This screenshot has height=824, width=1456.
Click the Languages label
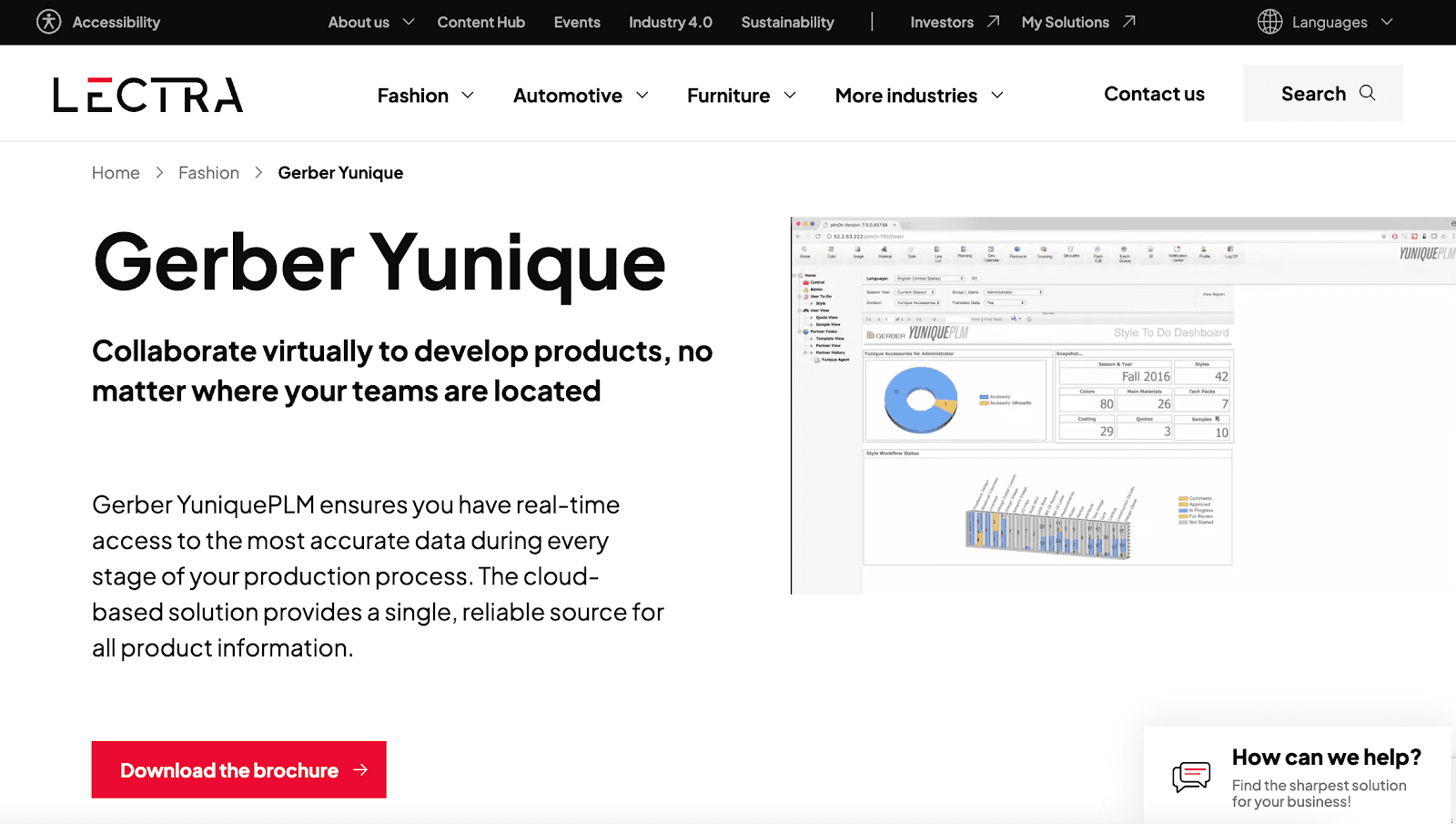click(x=1330, y=22)
